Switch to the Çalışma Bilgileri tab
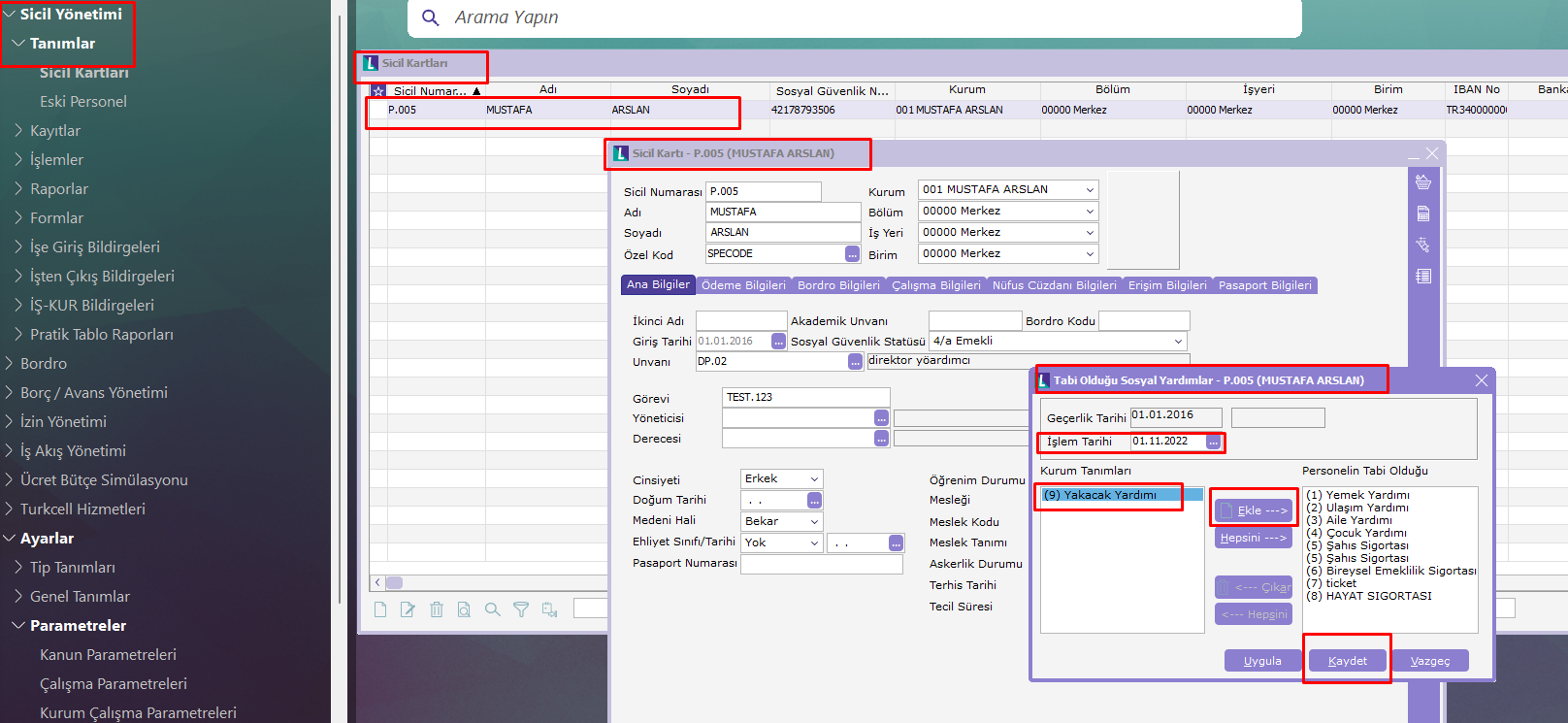The image size is (1568, 723). 936,285
